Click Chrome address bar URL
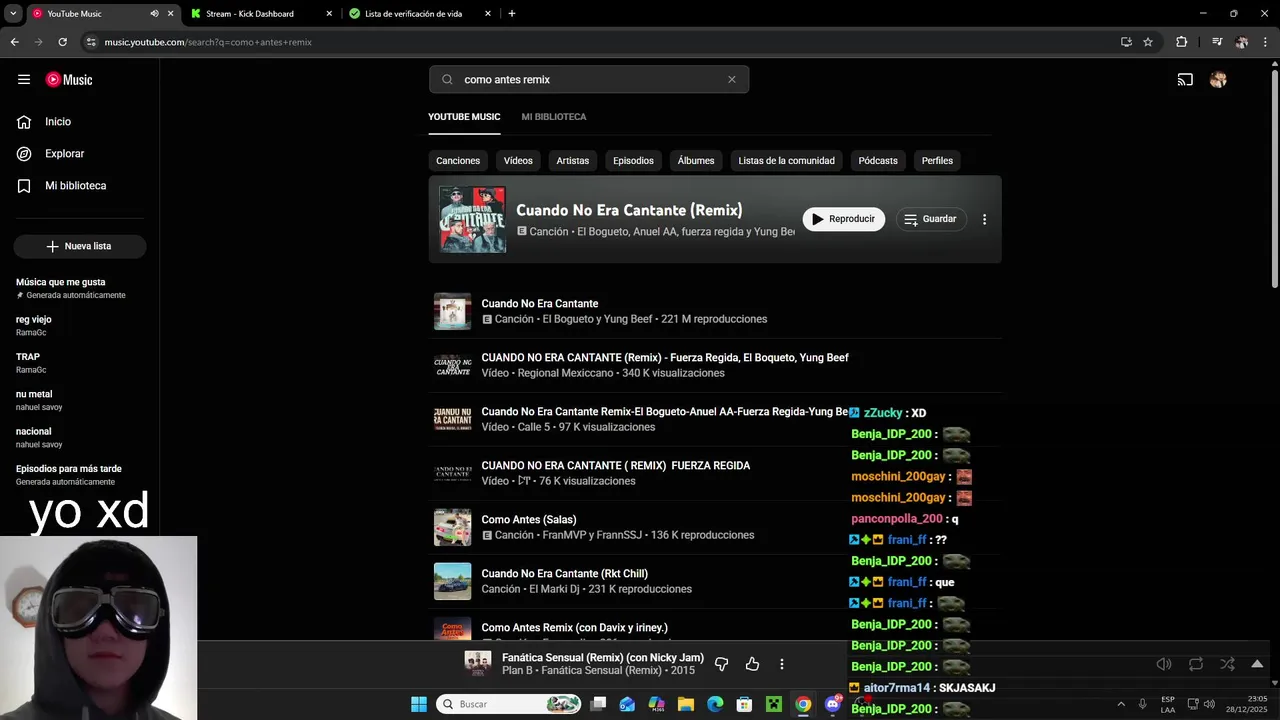Image resolution: width=1280 pixels, height=720 pixels. pos(208,42)
